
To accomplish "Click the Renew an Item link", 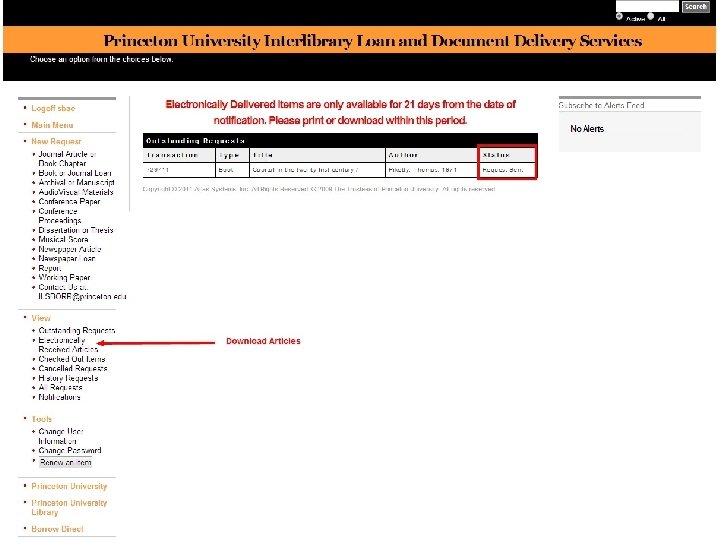I will 66,463.
